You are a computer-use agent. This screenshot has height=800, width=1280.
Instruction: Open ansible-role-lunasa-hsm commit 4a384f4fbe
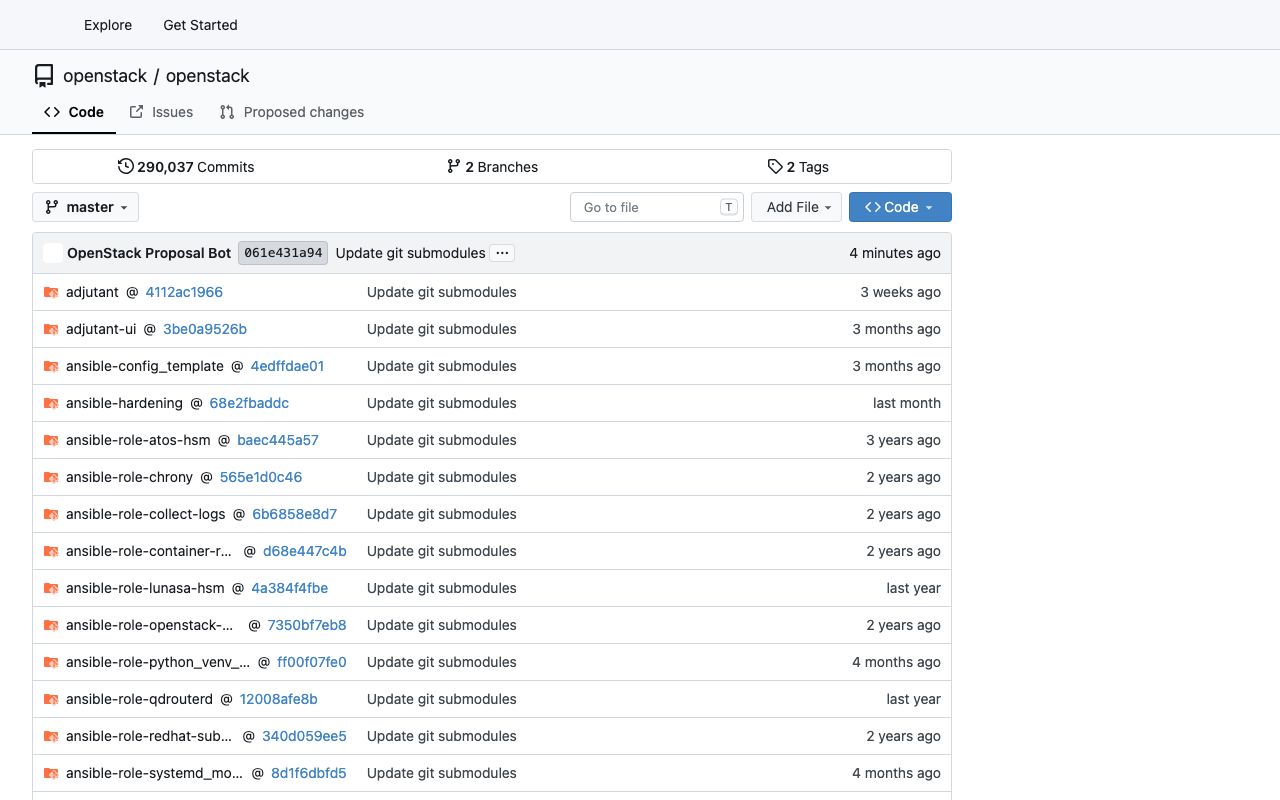tap(289, 588)
